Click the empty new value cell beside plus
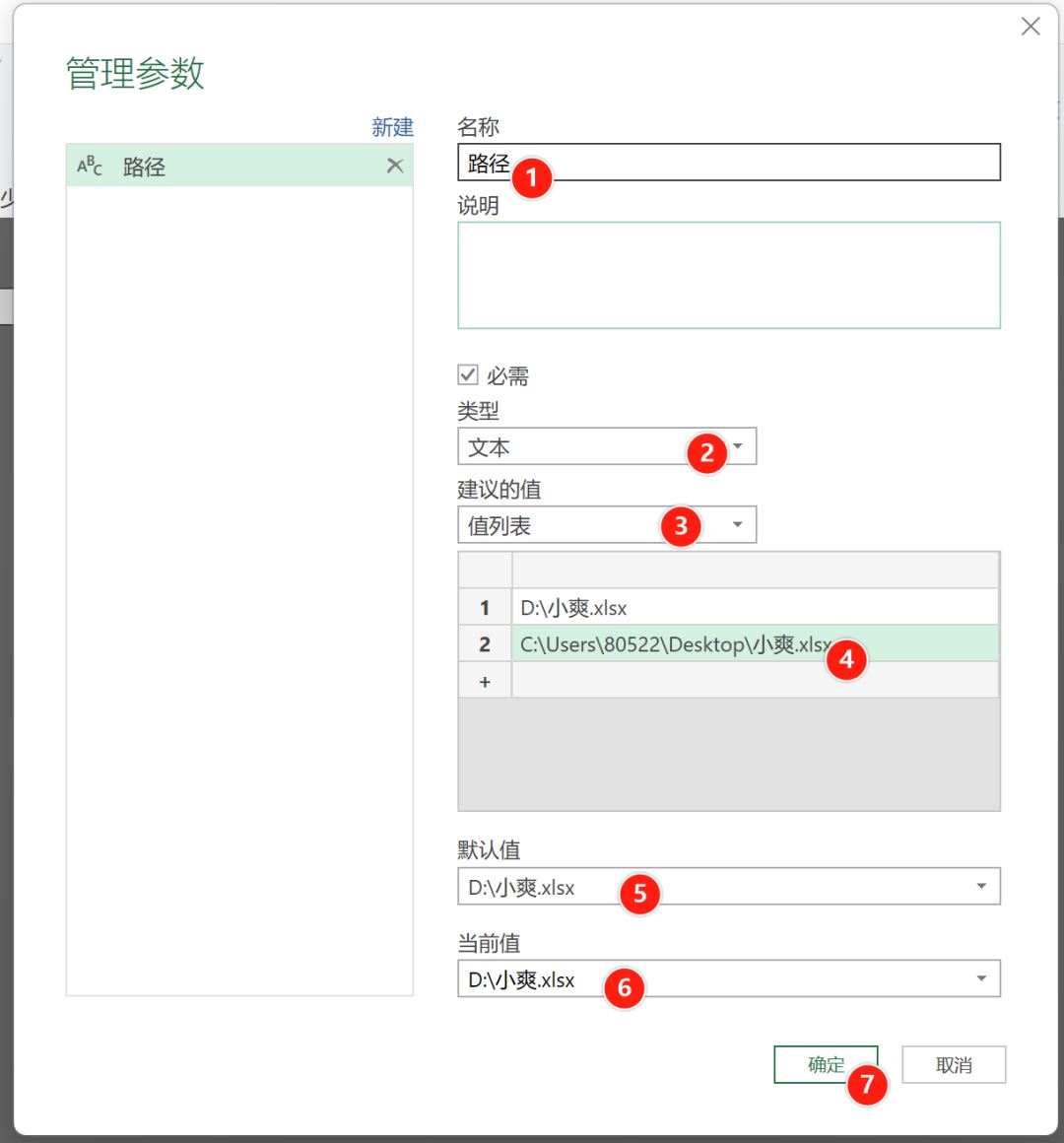1064x1143 pixels. click(754, 681)
